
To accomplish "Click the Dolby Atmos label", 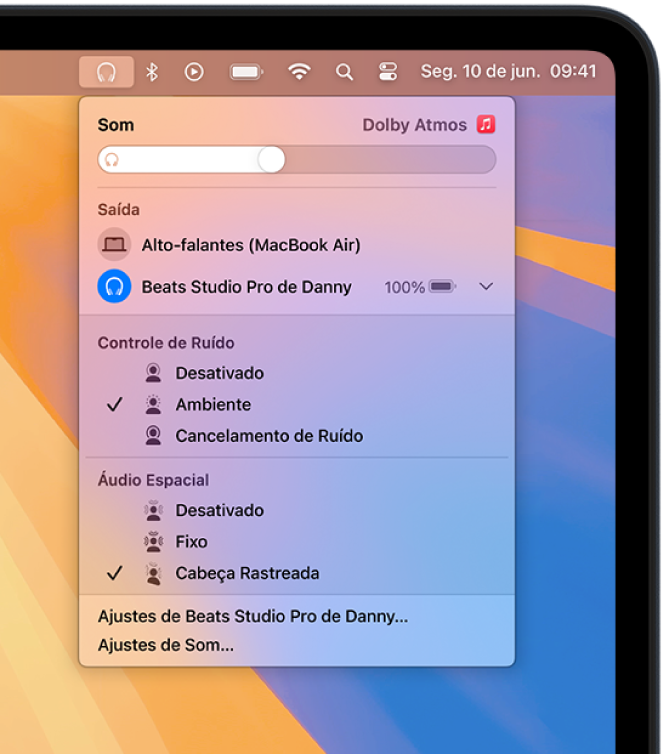I will 414,125.
